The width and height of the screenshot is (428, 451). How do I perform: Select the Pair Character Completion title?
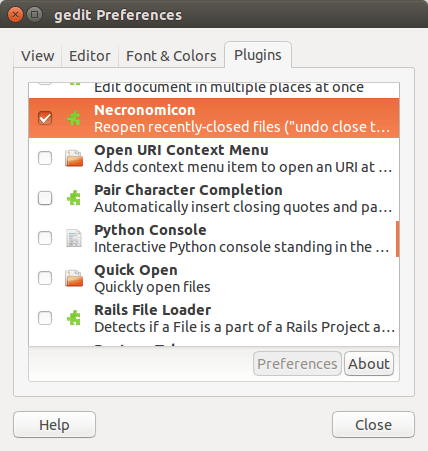click(188, 190)
